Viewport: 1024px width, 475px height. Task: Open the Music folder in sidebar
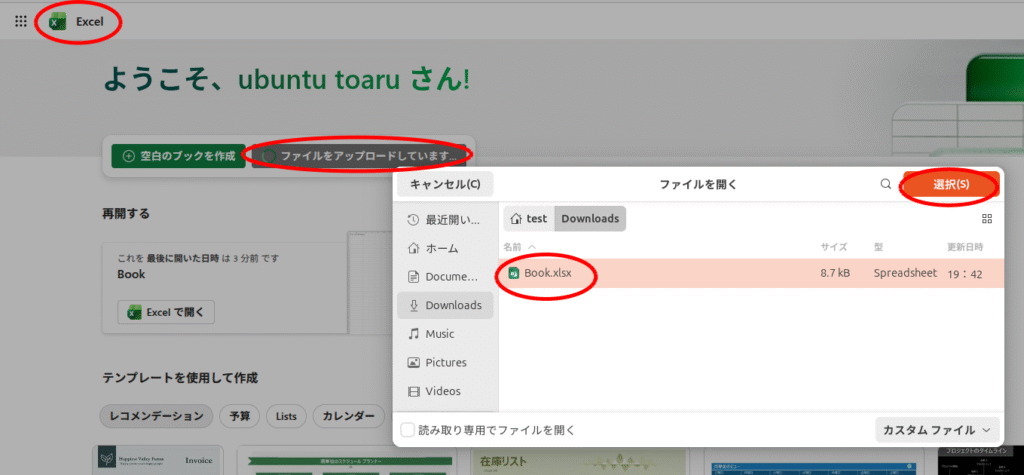pyautogui.click(x=439, y=334)
